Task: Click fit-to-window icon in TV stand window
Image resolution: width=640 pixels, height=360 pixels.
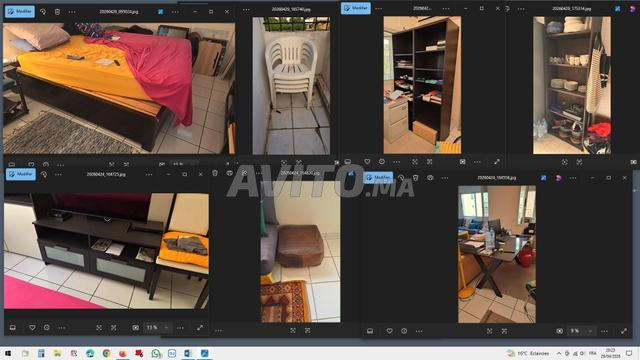Action: click(x=99, y=328)
